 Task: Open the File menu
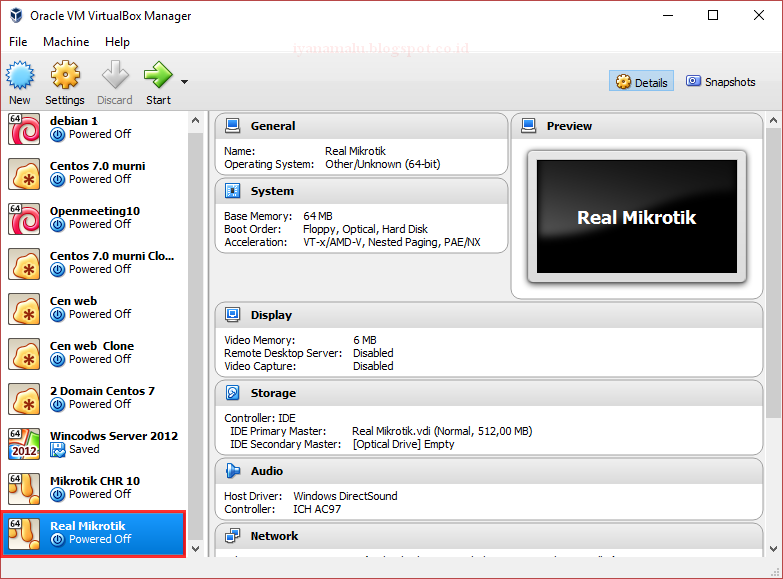[18, 42]
